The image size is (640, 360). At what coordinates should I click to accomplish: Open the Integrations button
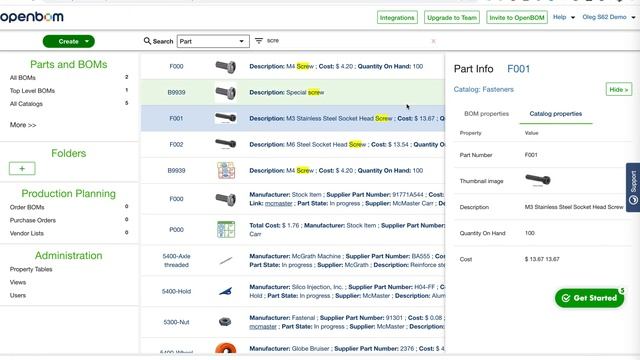coord(397,18)
